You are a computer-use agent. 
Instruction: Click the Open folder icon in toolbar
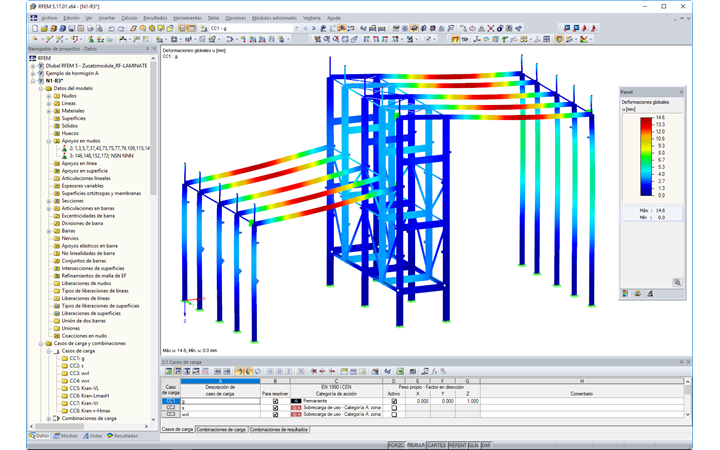44,28
